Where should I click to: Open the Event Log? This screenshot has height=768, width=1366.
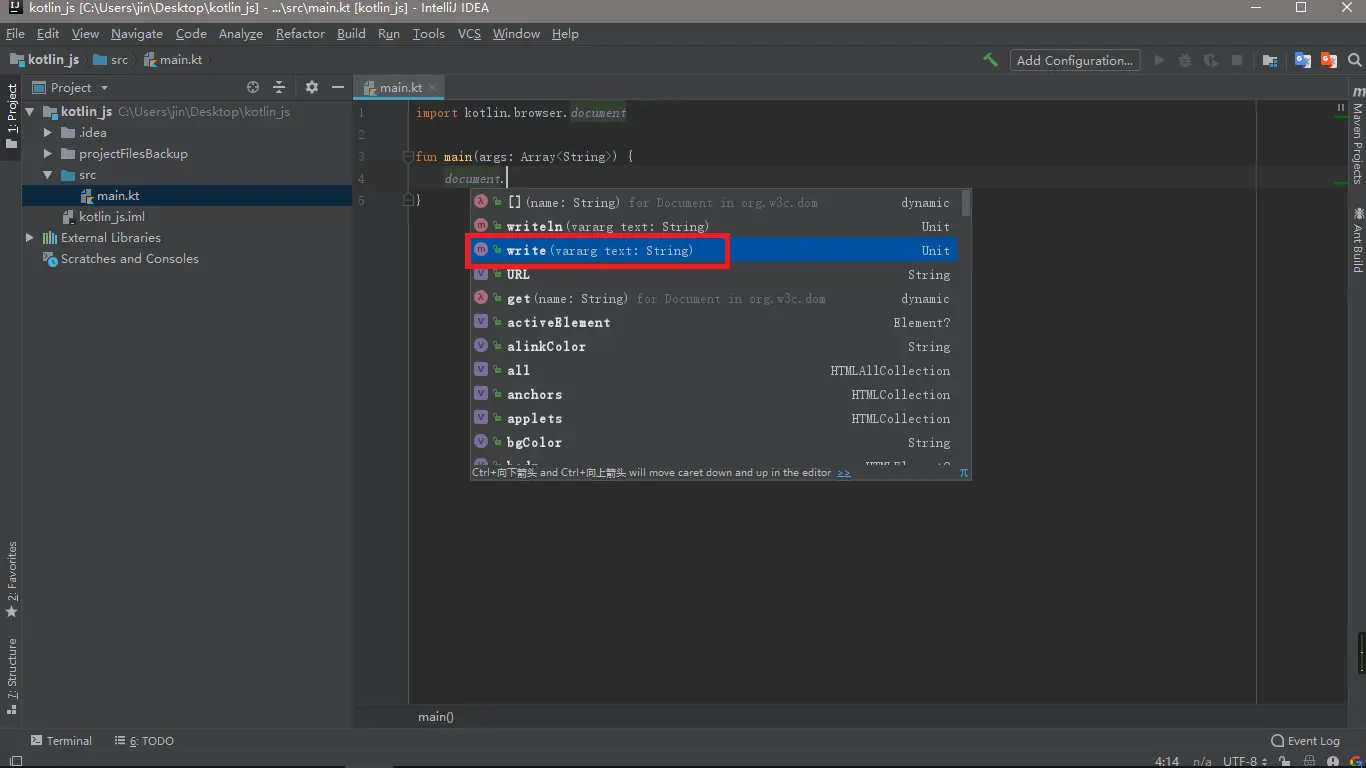[1305, 741]
